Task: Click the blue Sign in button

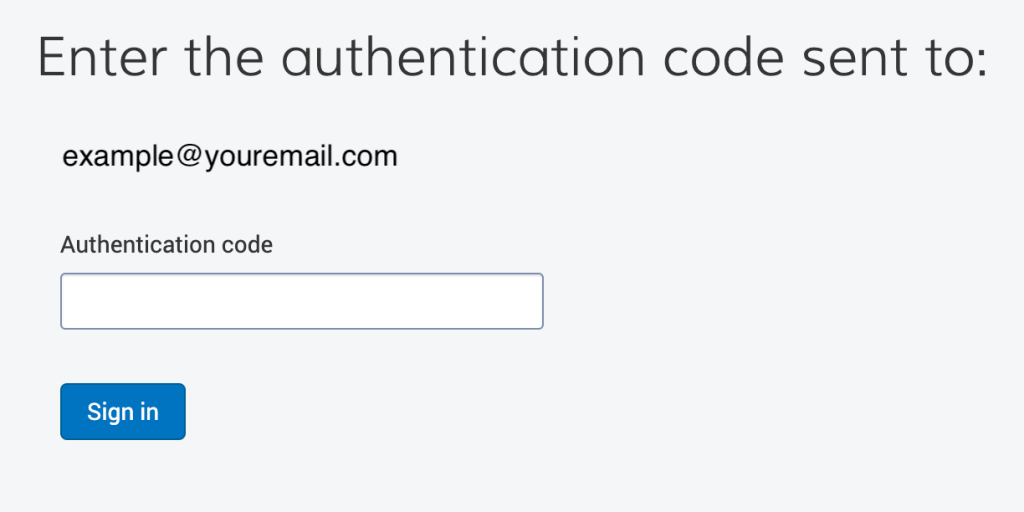Action: pyautogui.click(x=123, y=411)
